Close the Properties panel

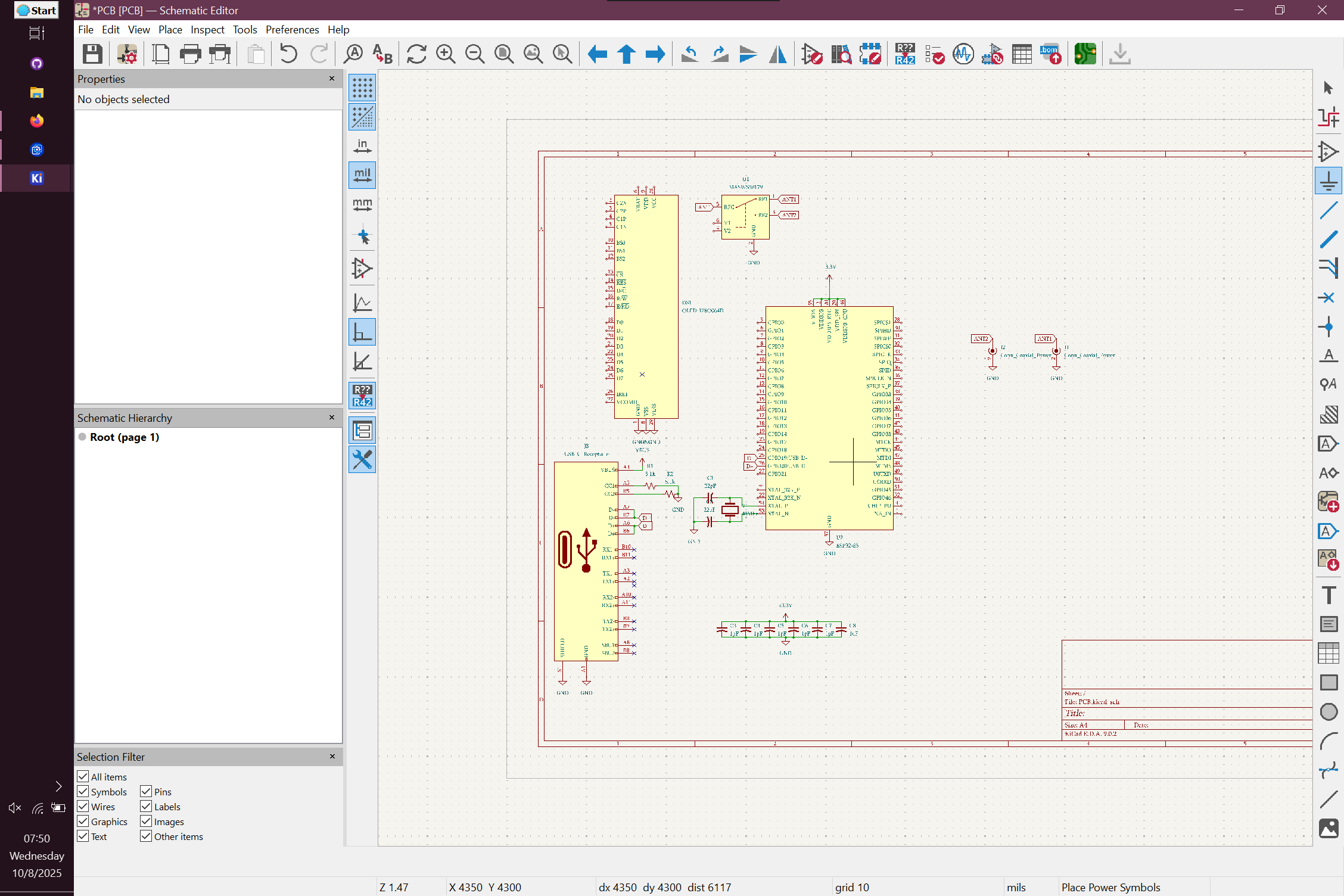(332, 79)
